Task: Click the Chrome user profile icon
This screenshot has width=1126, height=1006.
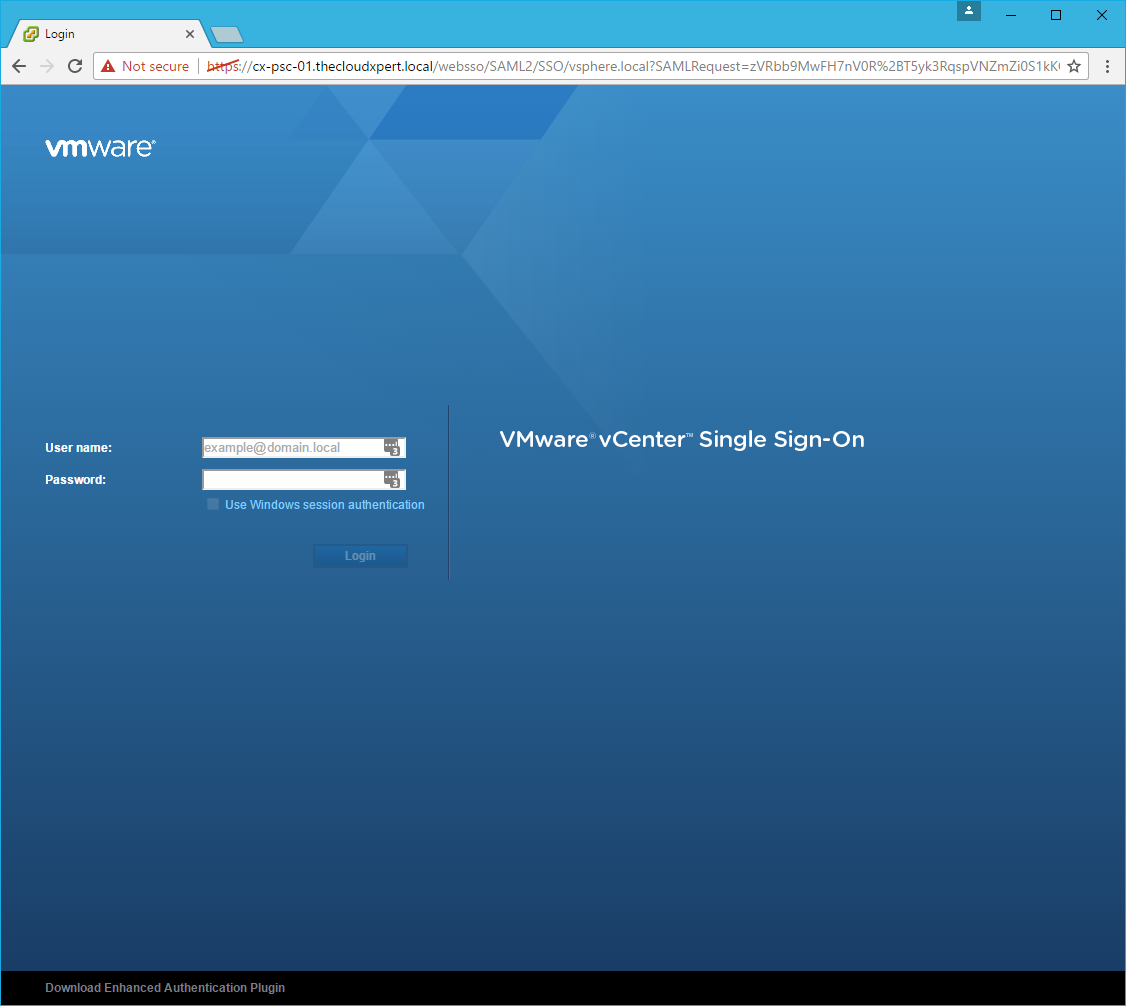Action: 968,11
